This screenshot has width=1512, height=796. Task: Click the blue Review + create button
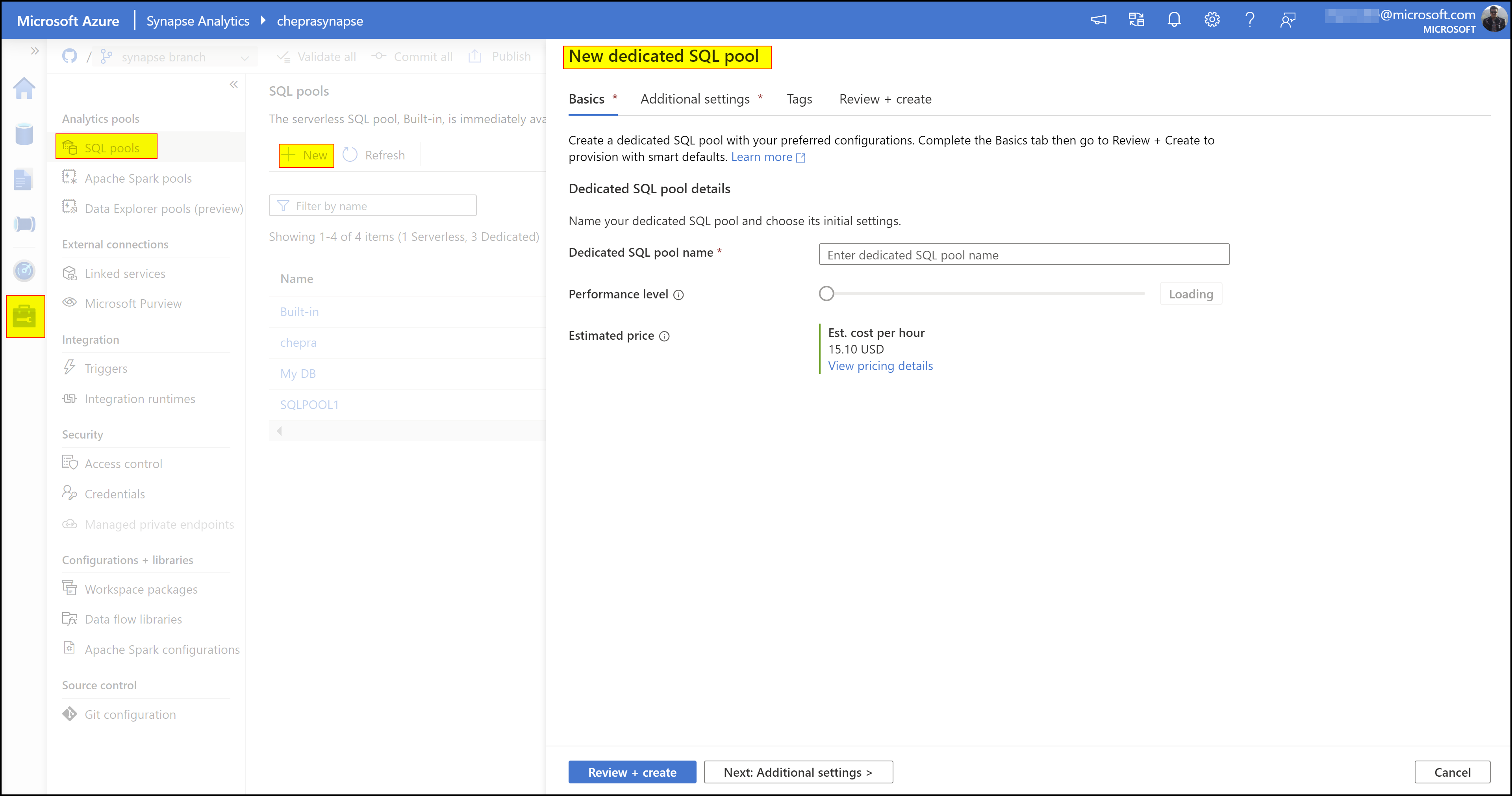coord(632,772)
